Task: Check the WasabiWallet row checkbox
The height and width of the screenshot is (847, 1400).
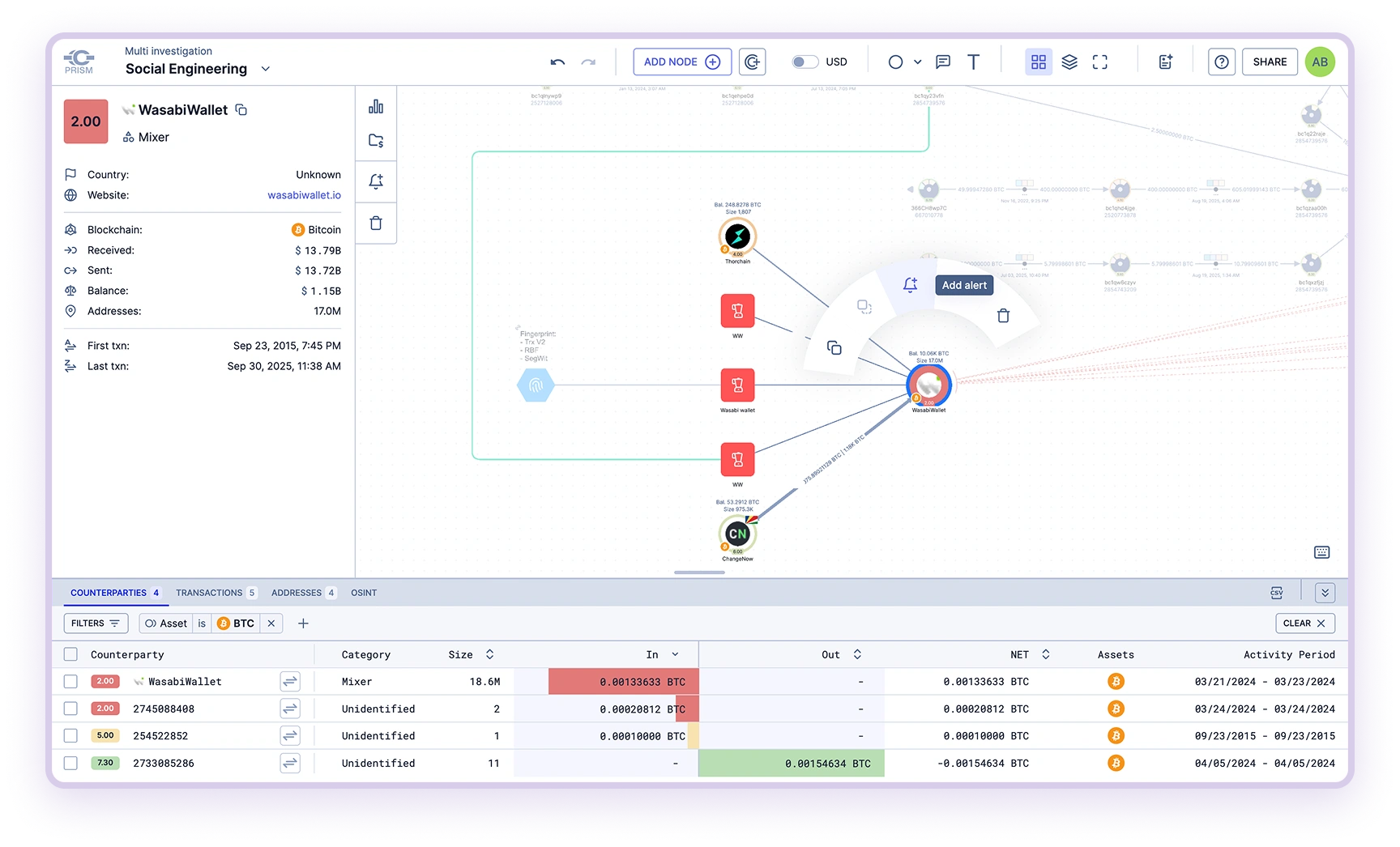Action: (x=70, y=682)
